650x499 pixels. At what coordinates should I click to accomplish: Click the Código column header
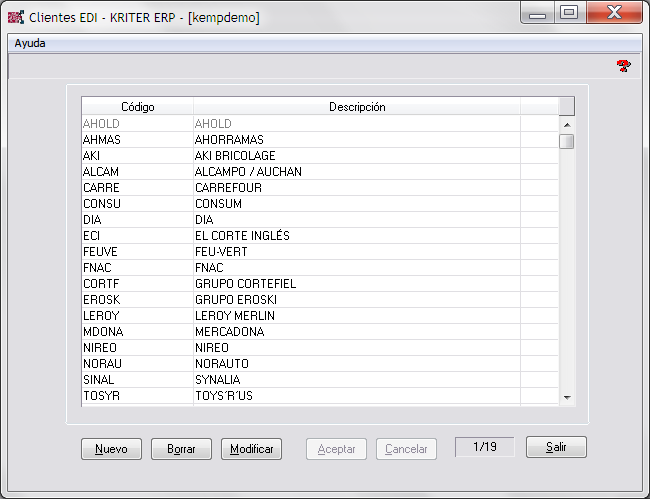point(137,107)
